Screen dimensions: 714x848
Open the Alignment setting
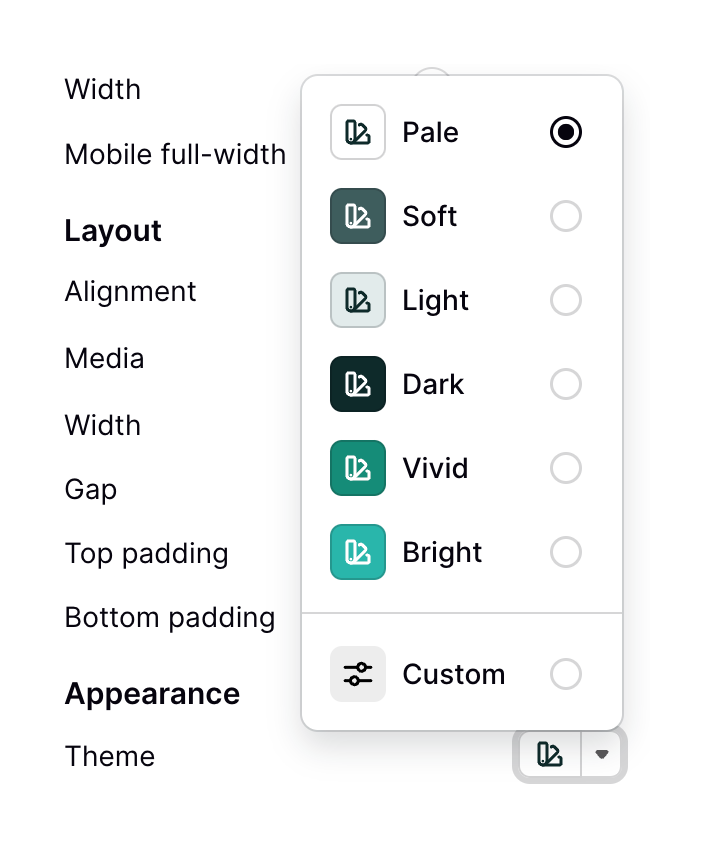pyautogui.click(x=130, y=291)
